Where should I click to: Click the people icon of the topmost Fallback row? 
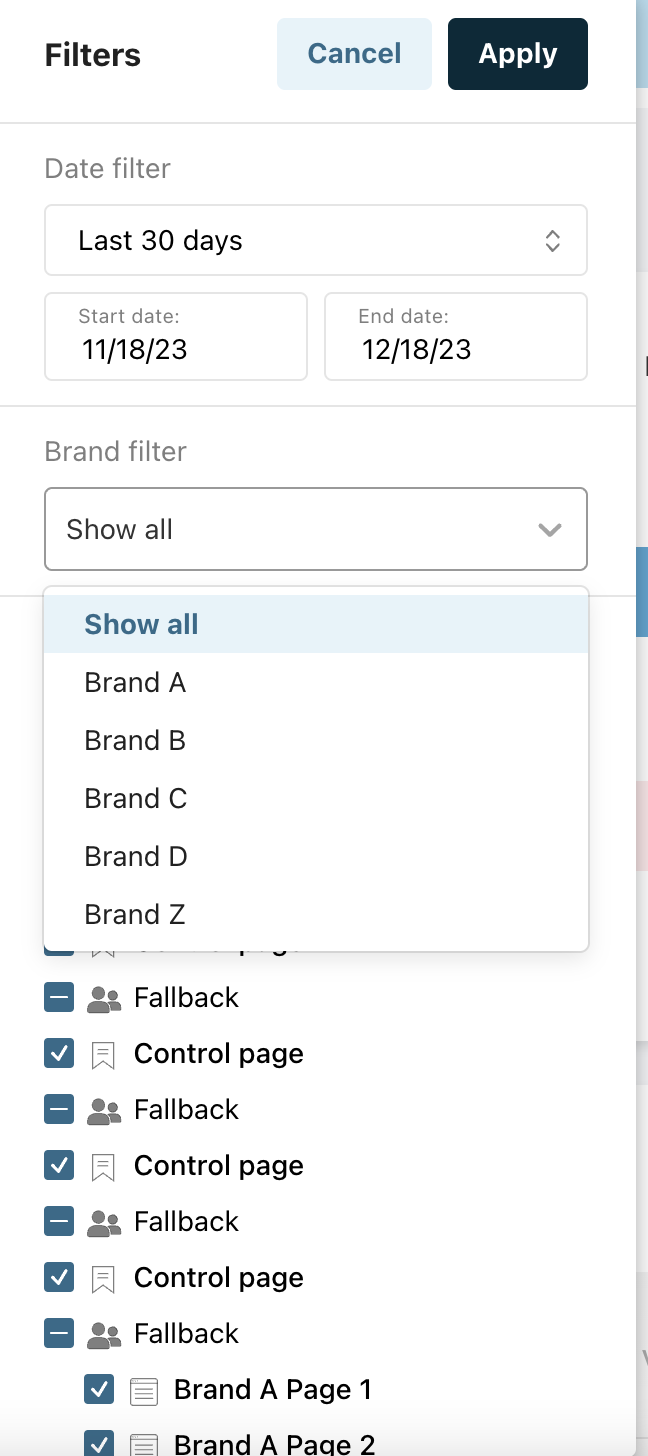pyautogui.click(x=104, y=998)
